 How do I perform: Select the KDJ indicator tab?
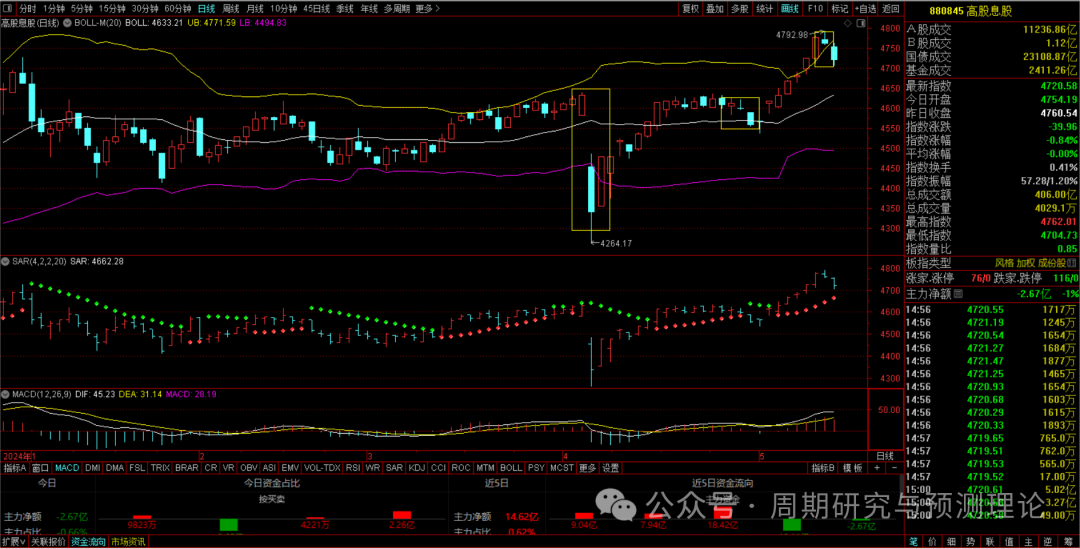pyautogui.click(x=416, y=468)
